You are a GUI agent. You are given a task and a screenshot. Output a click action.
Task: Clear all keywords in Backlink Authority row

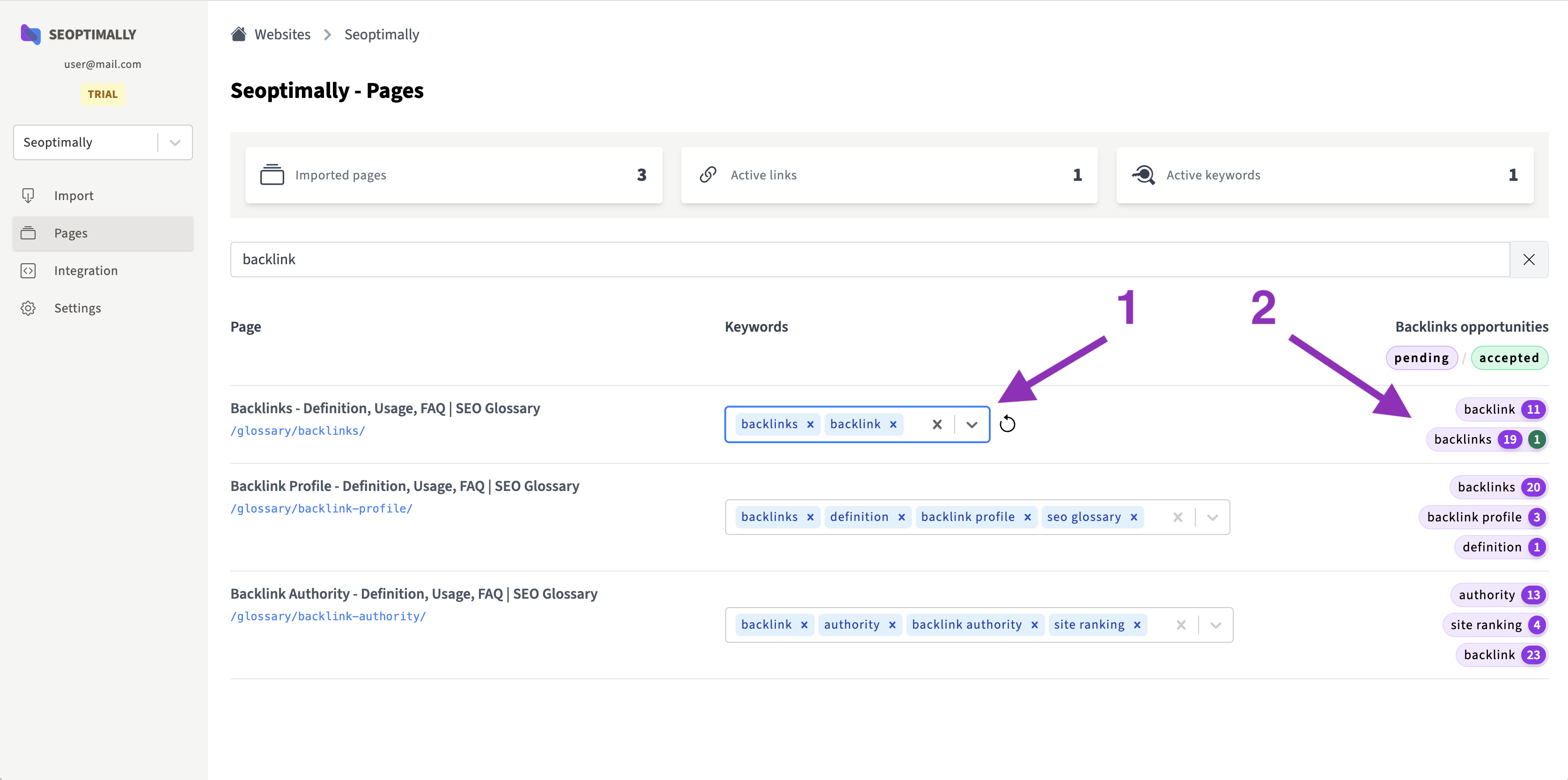pos(1181,625)
